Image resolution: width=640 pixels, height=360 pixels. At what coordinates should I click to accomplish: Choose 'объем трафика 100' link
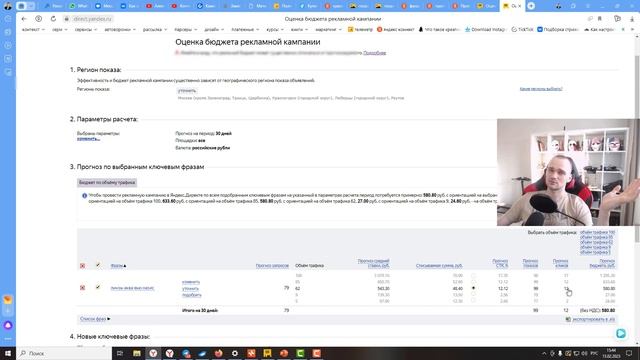[x=597, y=232]
